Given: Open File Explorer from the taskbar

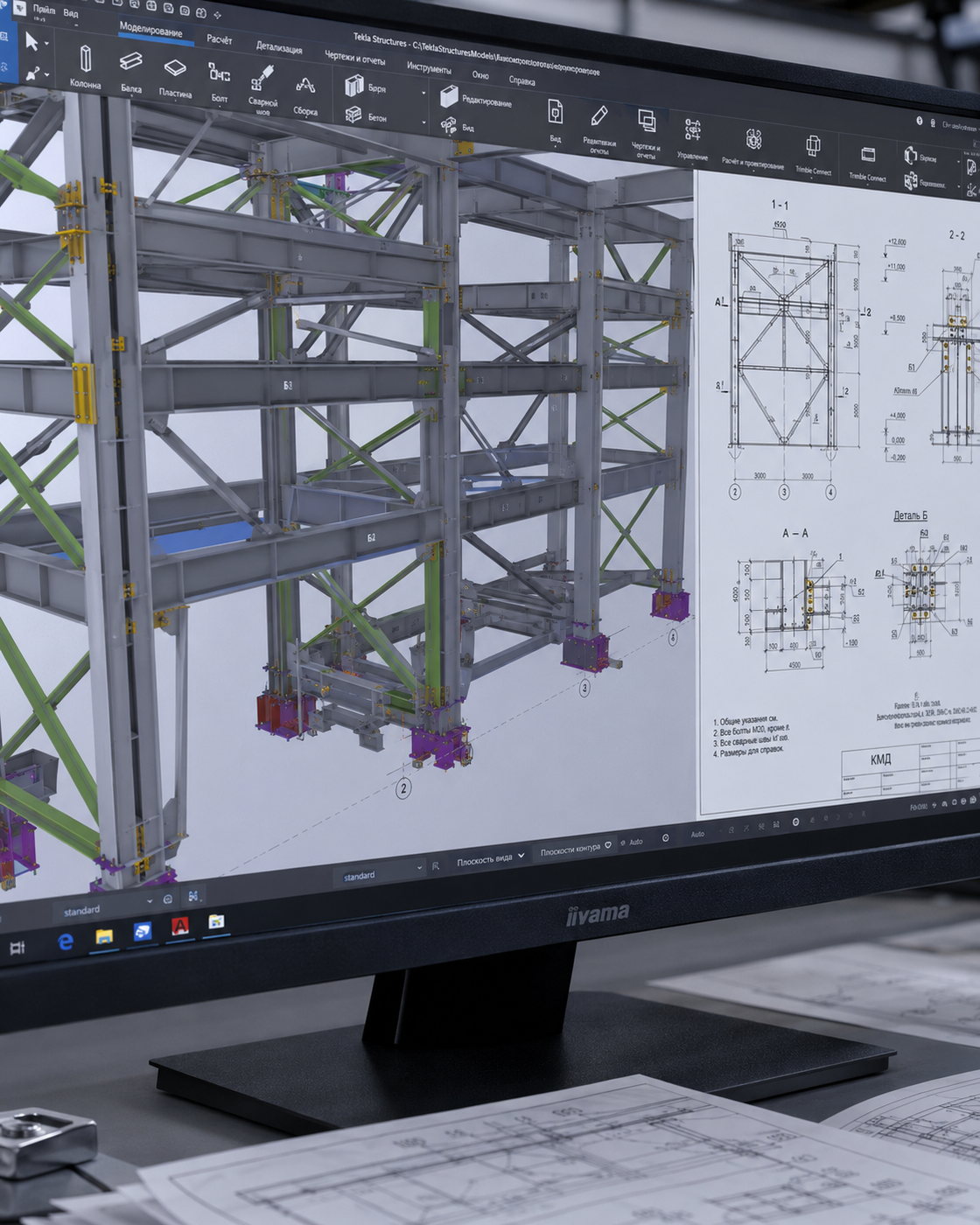Looking at the screenshot, I should (x=104, y=937).
